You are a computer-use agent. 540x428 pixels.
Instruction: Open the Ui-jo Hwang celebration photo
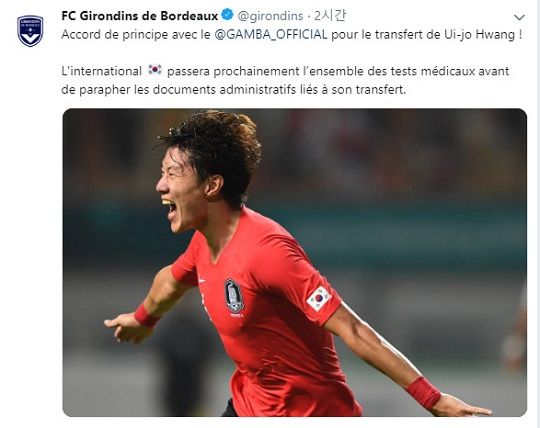[294, 262]
